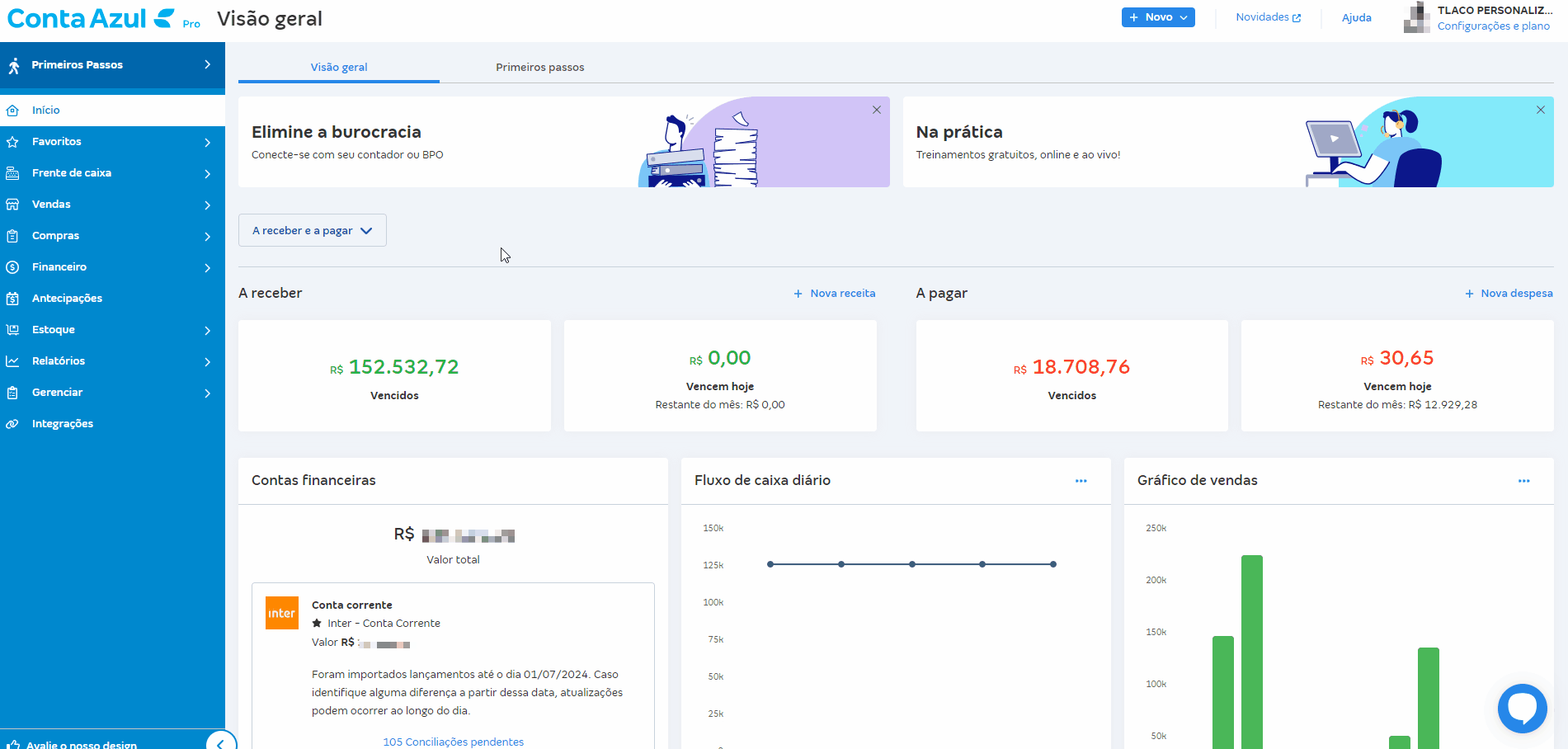Click Nova despesa link
The height and width of the screenshot is (749, 1568).
click(x=1509, y=294)
